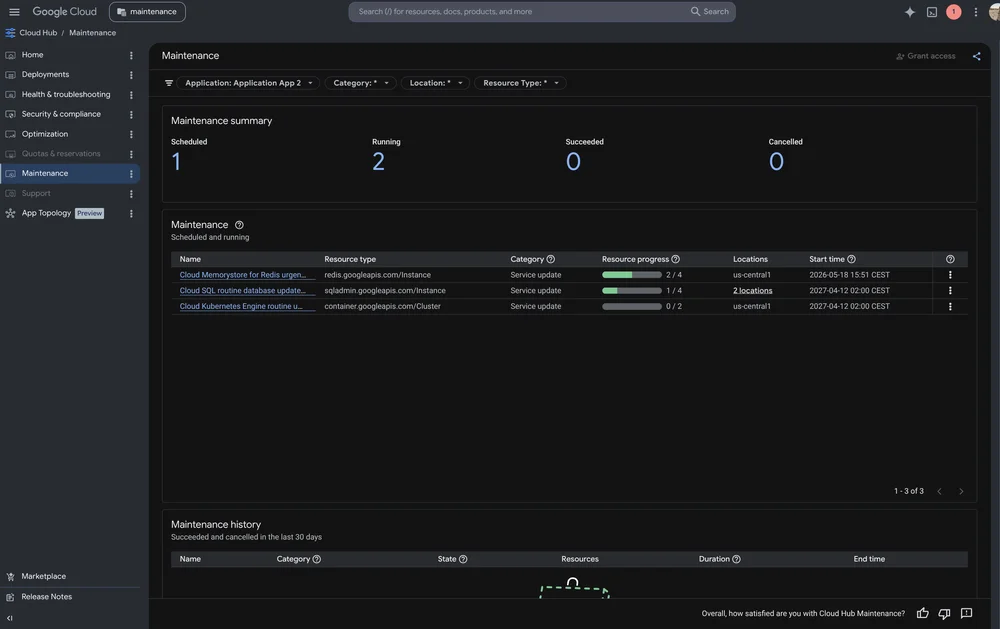
Task: Click the share icon beside Grant access
Action: [x=976, y=56]
